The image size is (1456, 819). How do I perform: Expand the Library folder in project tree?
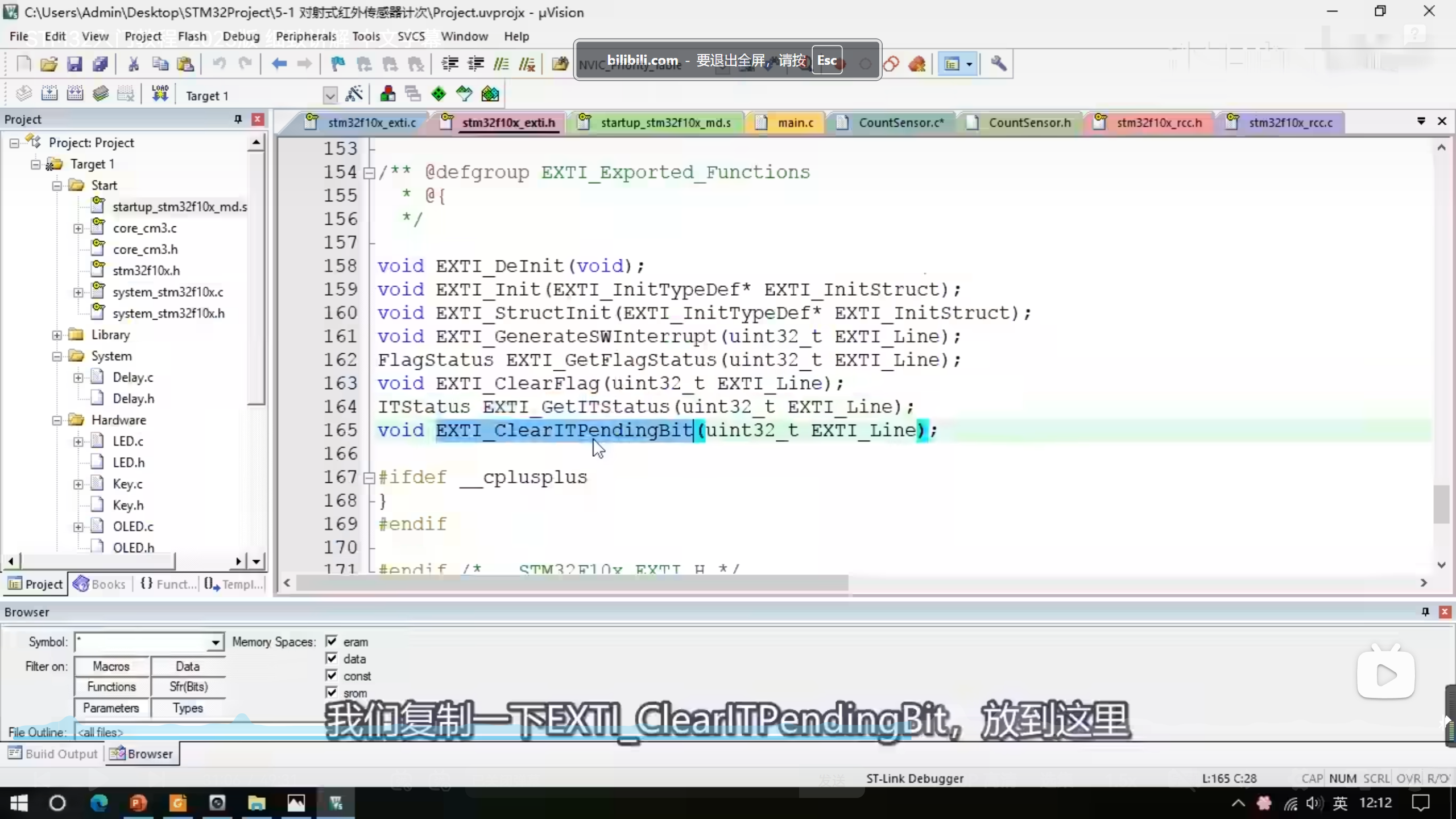(57, 335)
